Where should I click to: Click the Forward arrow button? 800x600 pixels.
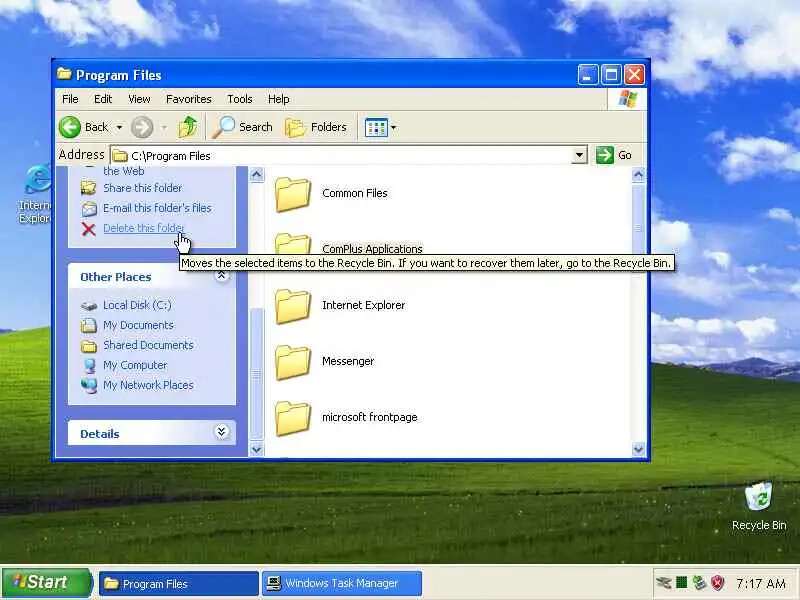(x=142, y=127)
